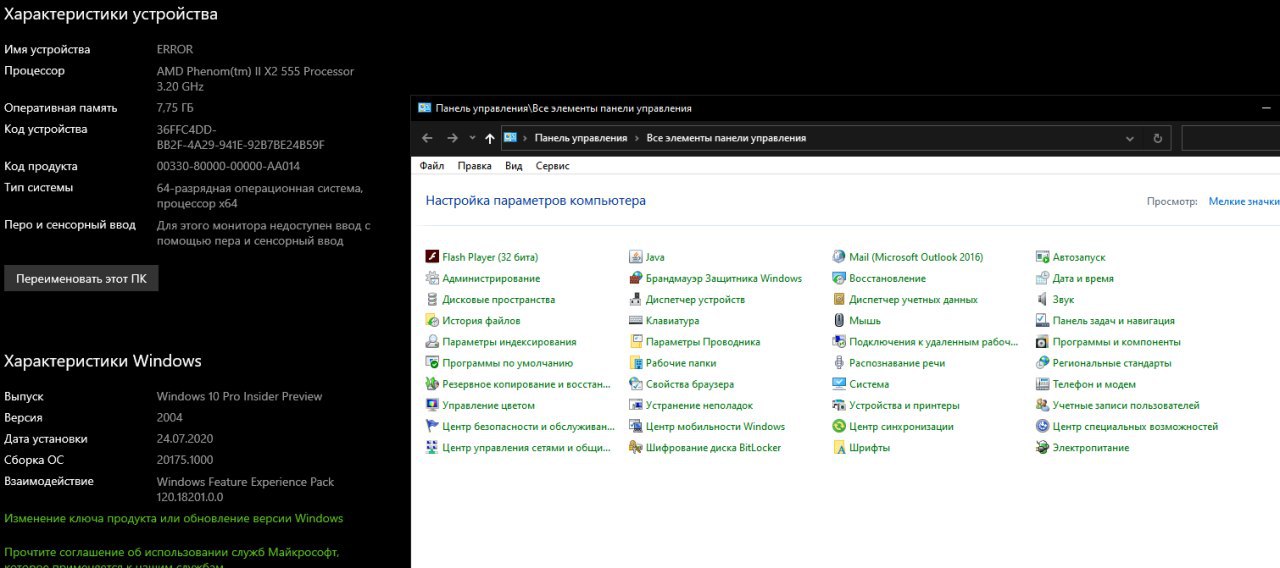Open the Шифрование диска BitLocker icon
The image size is (1280, 568).
pos(636,448)
